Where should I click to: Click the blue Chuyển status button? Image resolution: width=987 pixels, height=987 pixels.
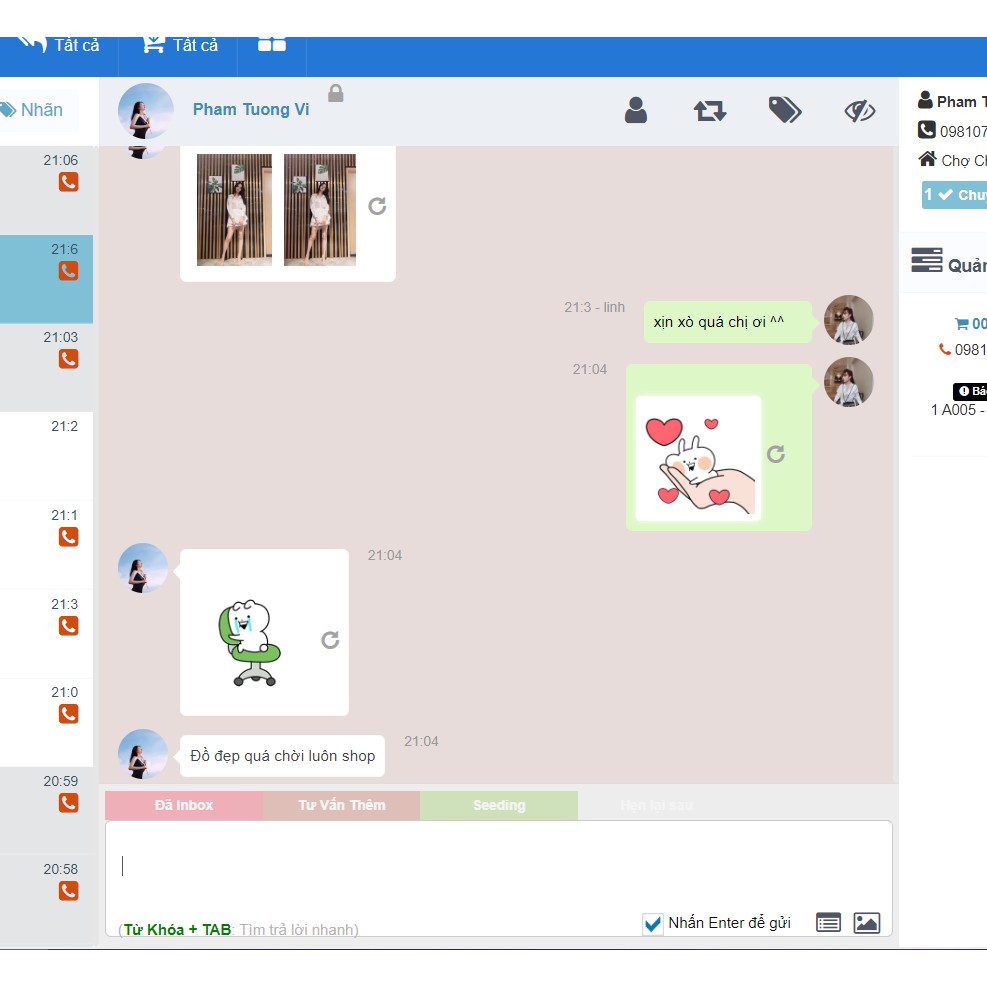[955, 195]
